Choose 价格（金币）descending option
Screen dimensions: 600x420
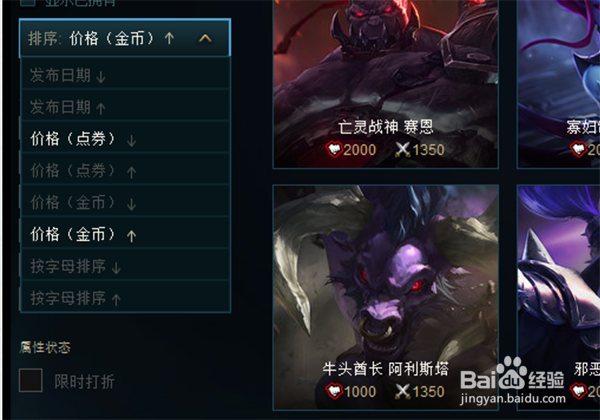pyautogui.click(x=126, y=202)
